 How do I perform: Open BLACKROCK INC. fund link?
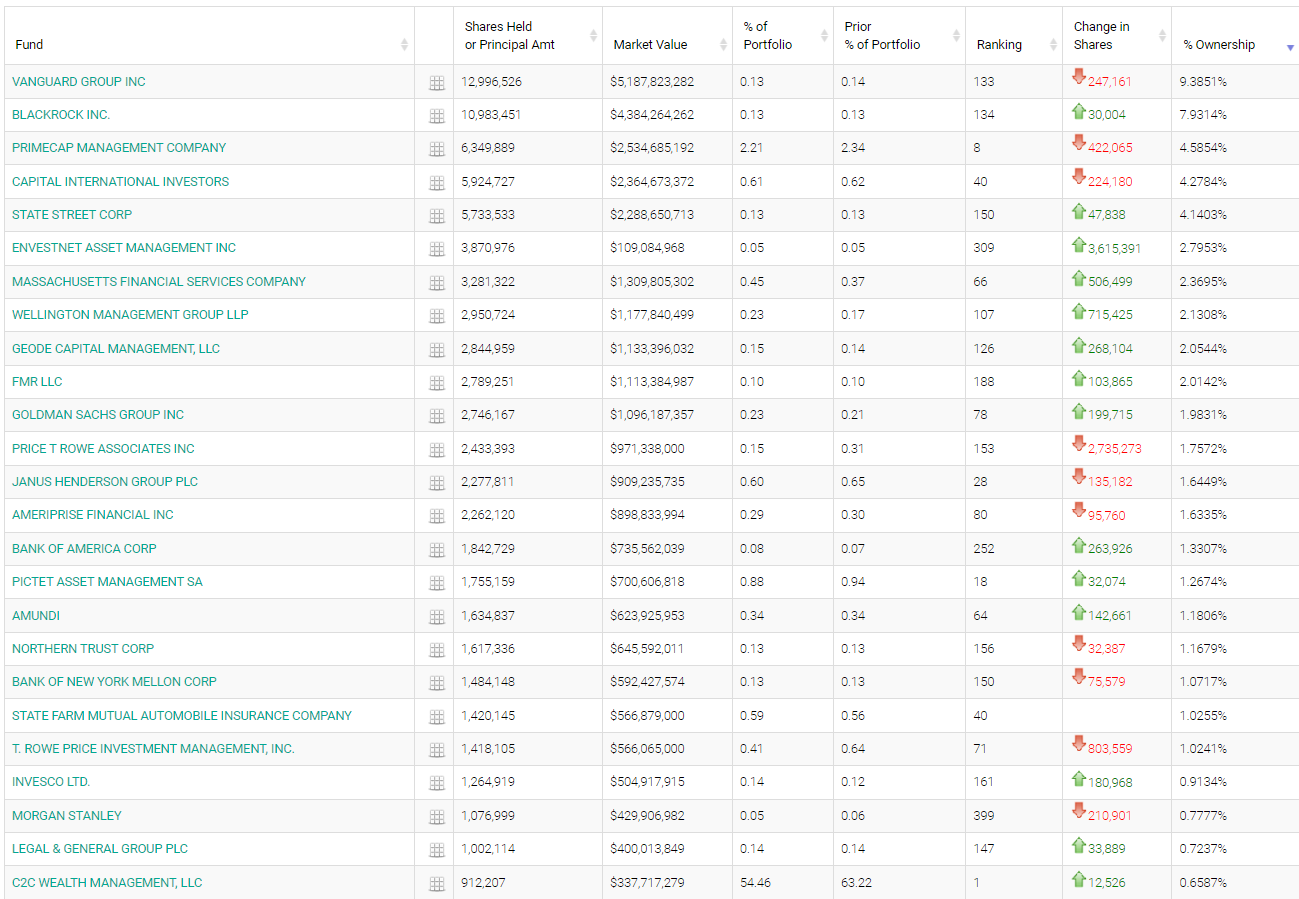coord(61,114)
